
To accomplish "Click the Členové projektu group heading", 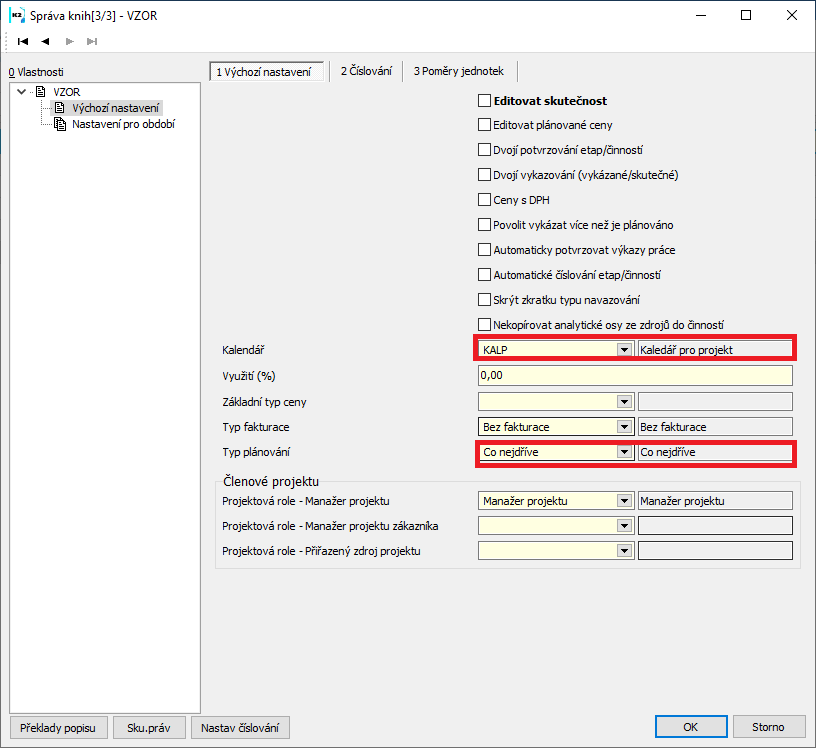I will coord(271,481).
